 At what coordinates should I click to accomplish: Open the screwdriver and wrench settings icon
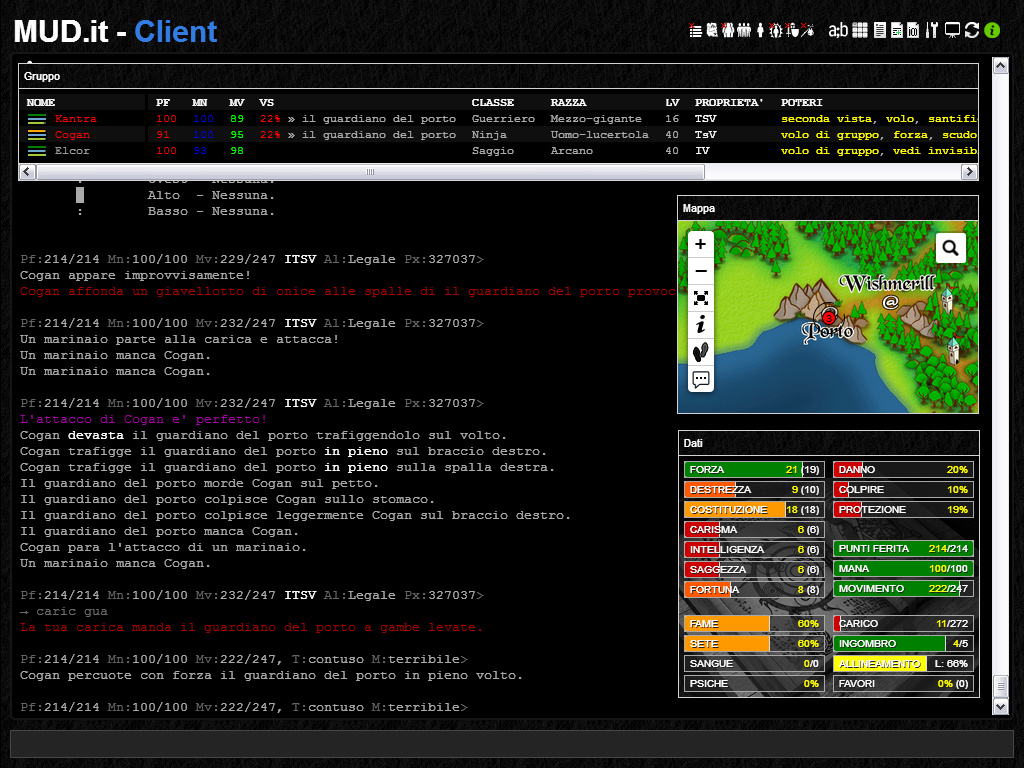coord(931,30)
